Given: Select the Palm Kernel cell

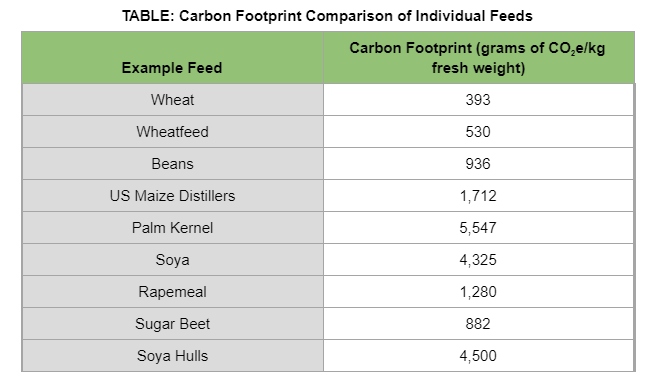Looking at the screenshot, I should 172,228.
